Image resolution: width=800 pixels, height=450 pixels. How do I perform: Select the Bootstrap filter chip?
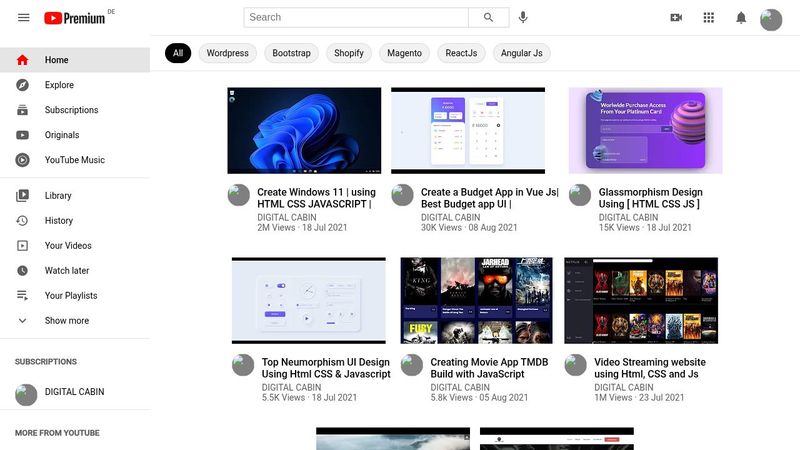point(291,53)
